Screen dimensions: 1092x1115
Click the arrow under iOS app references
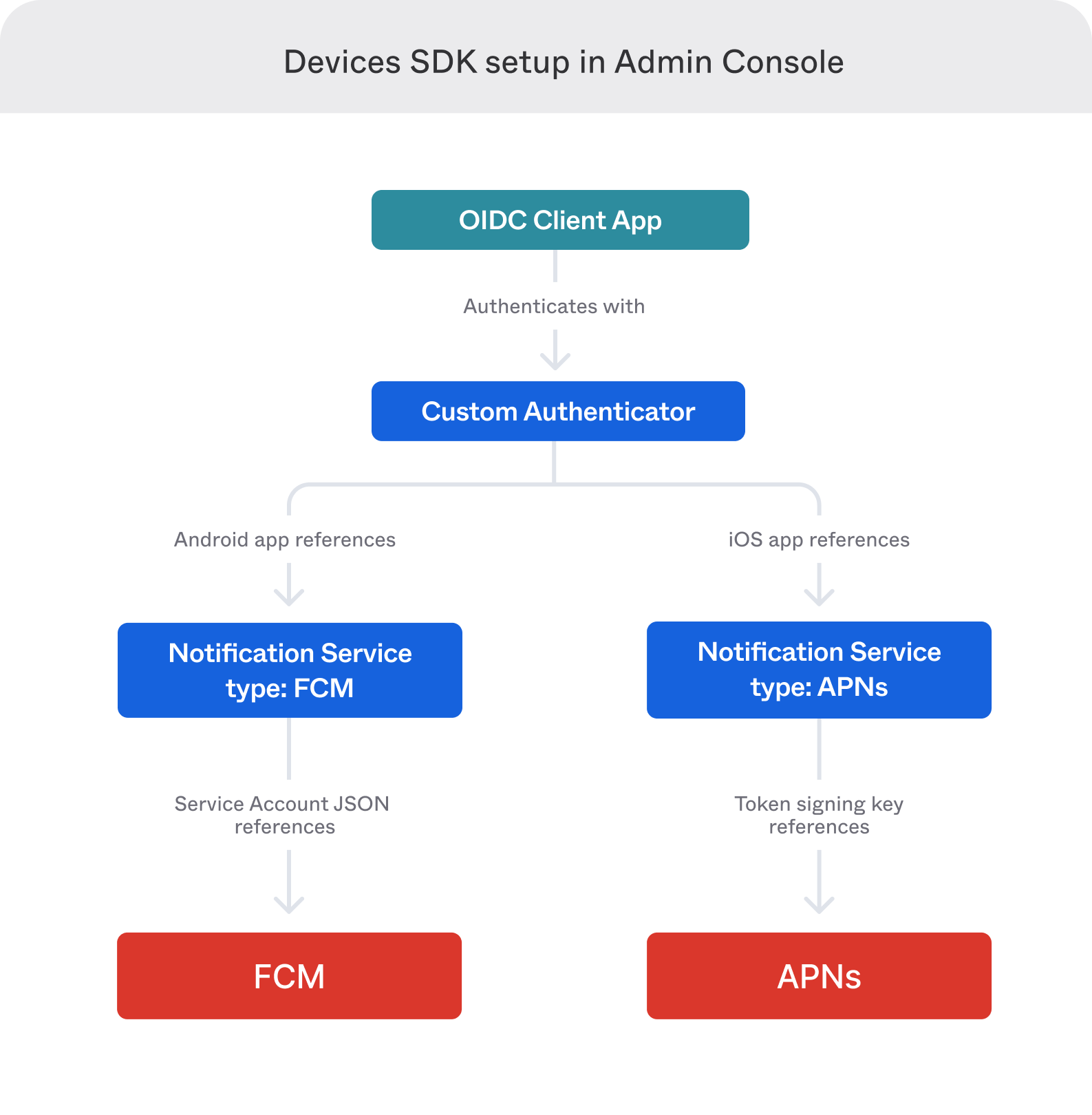point(819,585)
